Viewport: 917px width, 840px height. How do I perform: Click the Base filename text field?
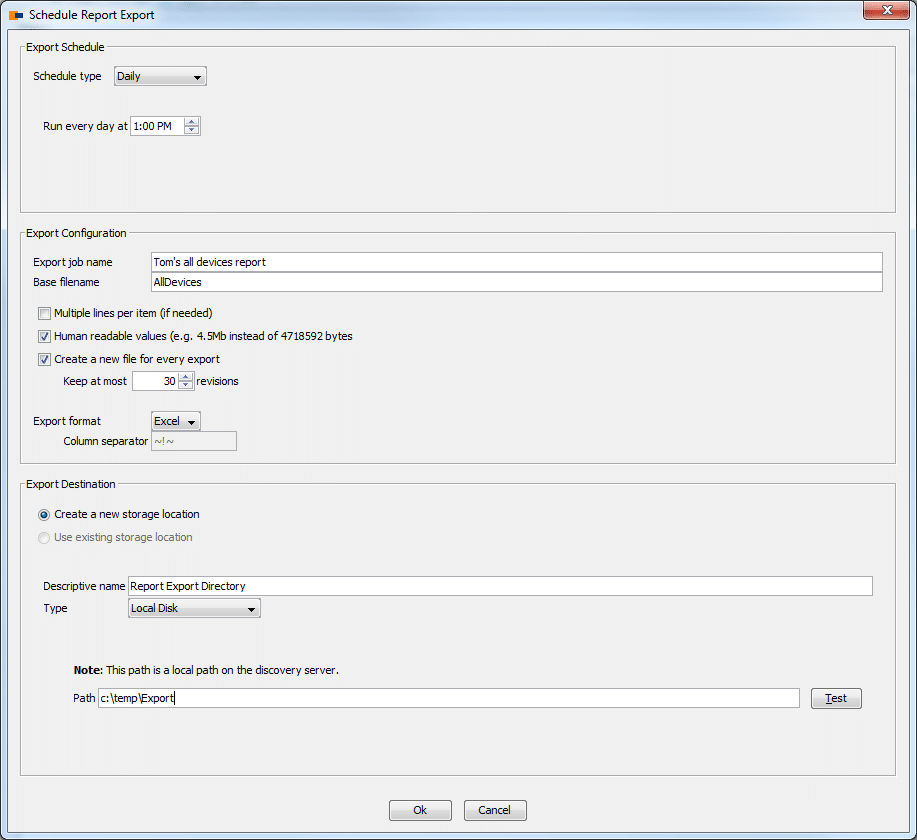(x=515, y=282)
